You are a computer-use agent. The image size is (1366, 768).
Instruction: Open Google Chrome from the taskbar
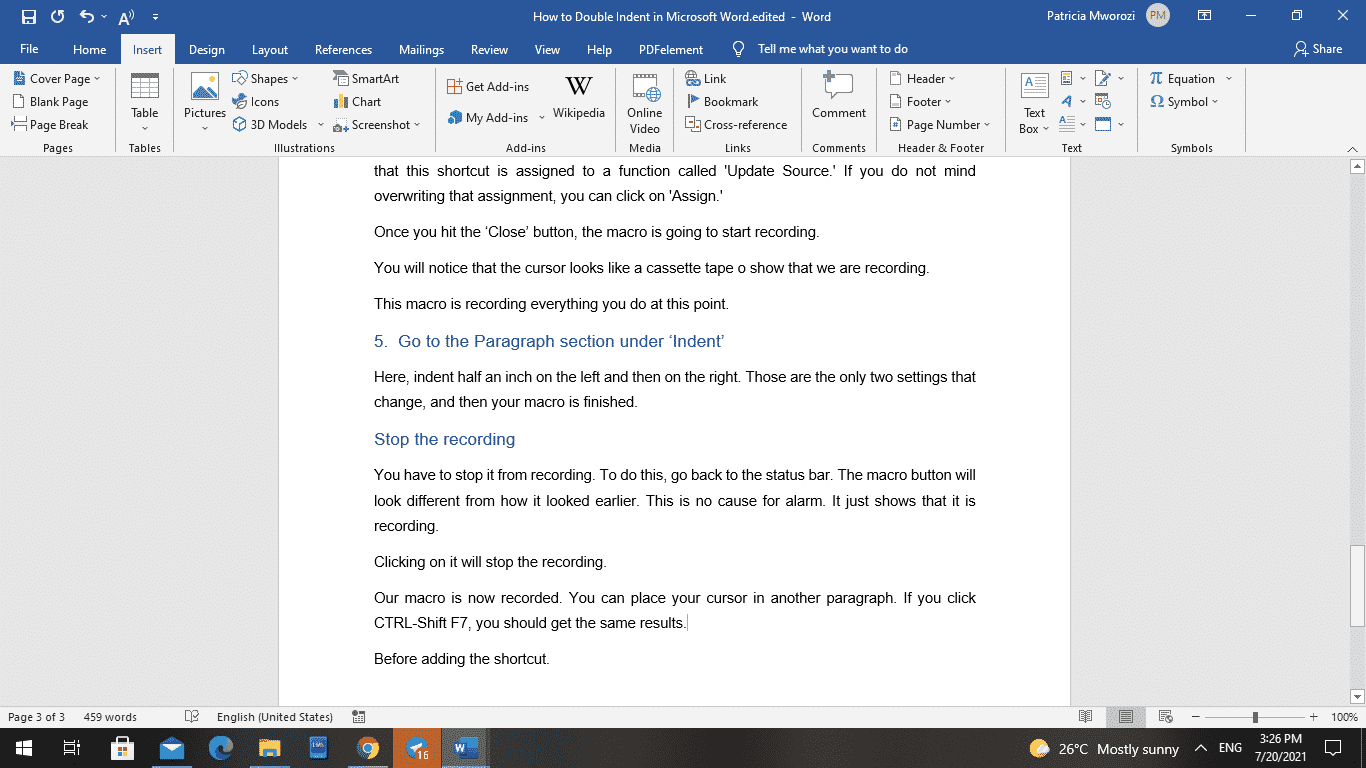pos(368,748)
